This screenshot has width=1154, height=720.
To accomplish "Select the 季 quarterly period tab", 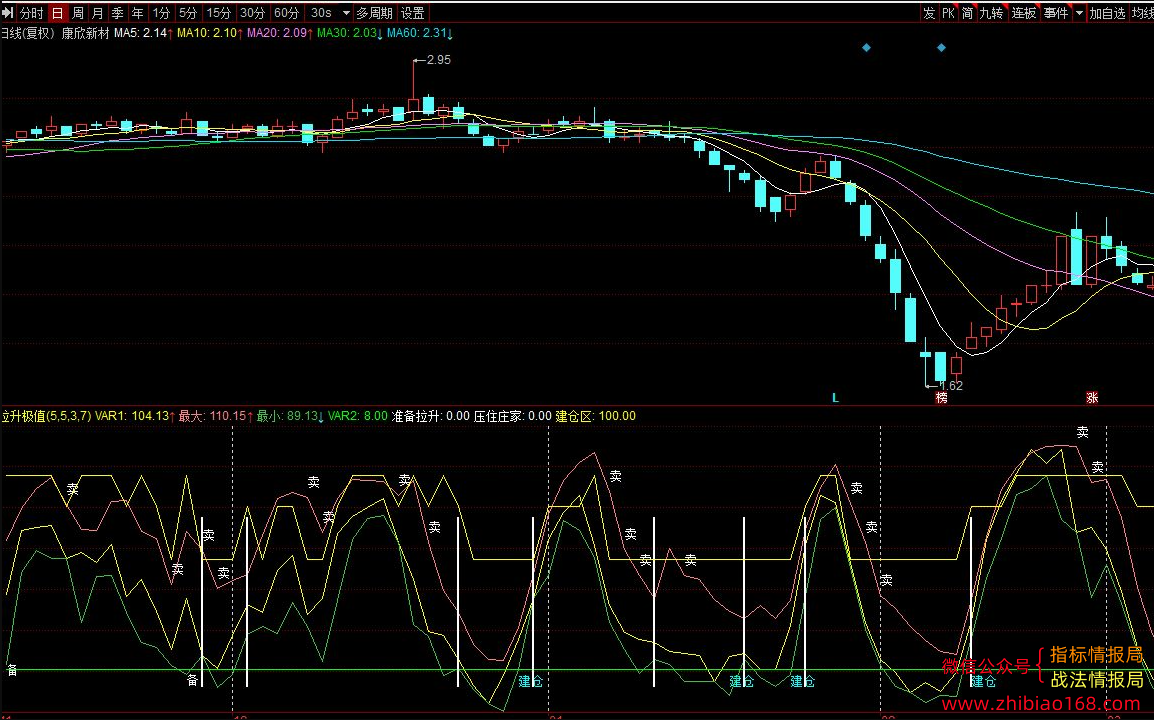I will [117, 13].
